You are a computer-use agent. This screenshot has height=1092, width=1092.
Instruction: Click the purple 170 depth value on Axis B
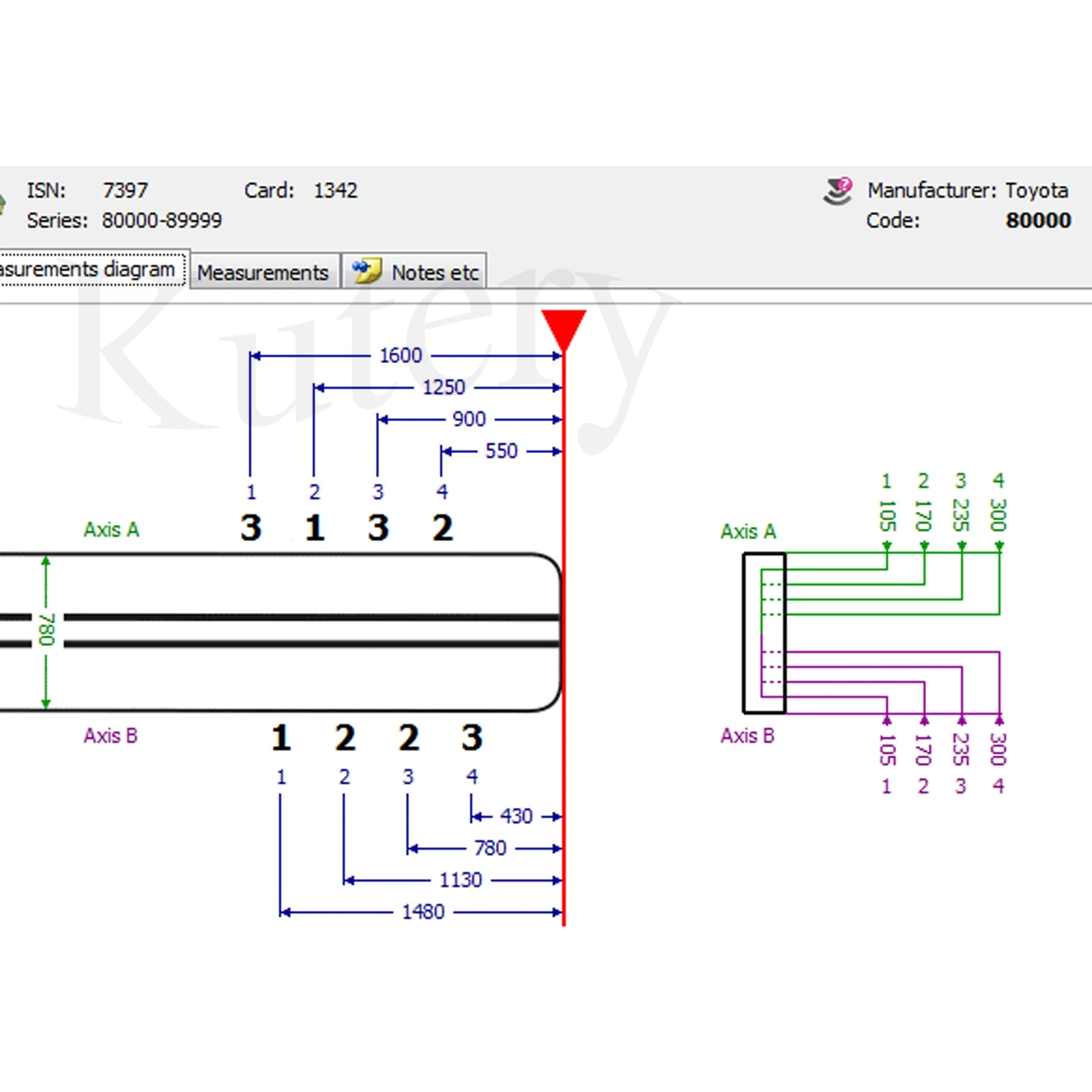point(923,750)
